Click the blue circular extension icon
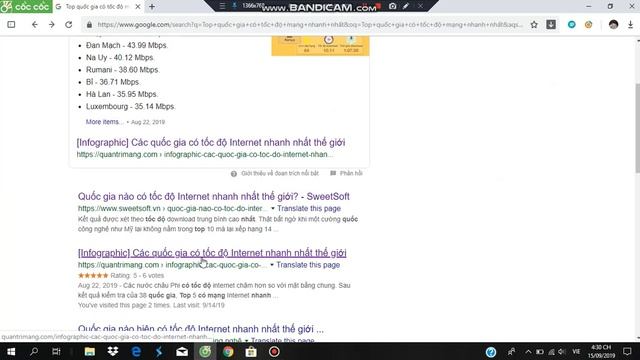The image size is (640, 360). point(571,24)
